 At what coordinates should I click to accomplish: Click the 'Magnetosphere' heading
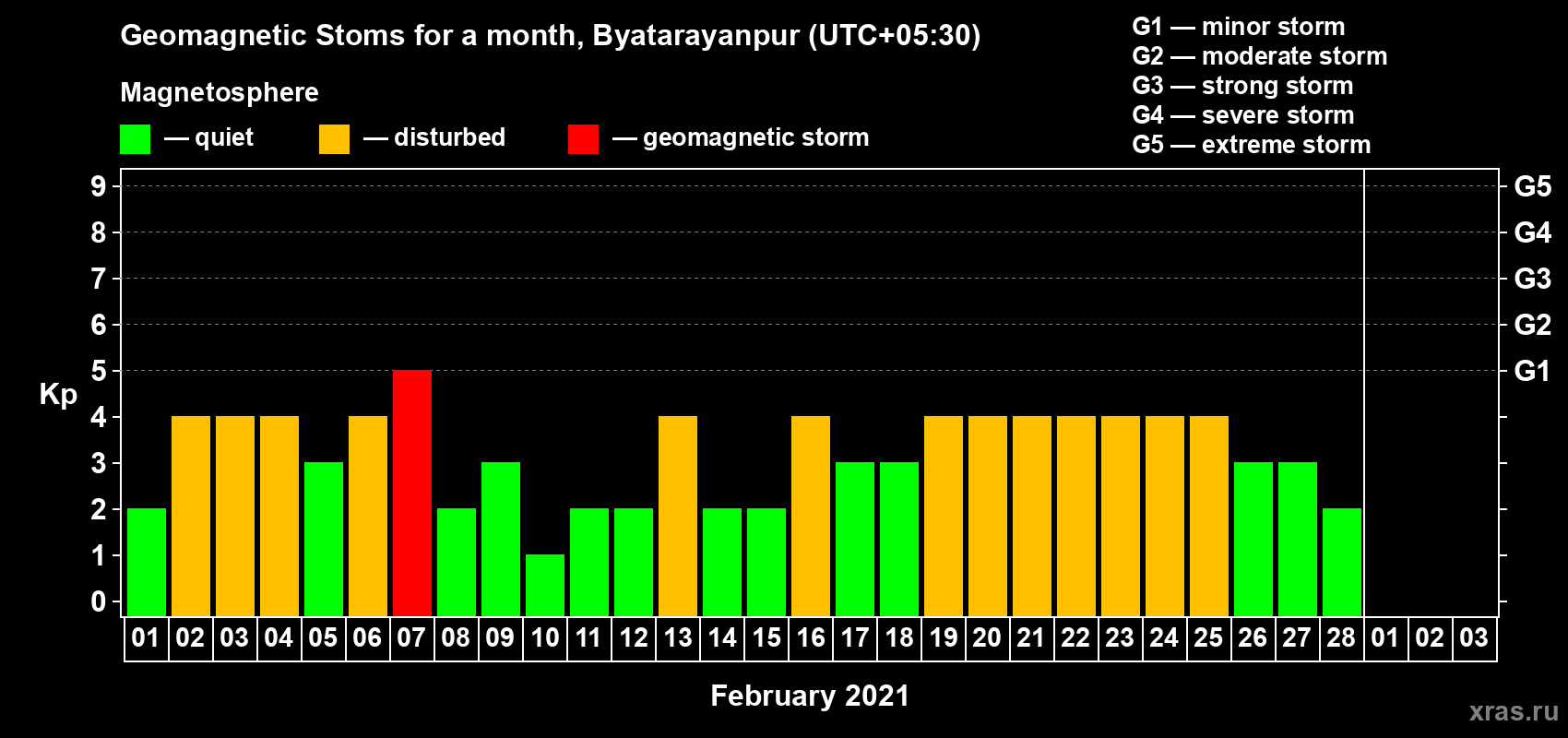coord(220,92)
